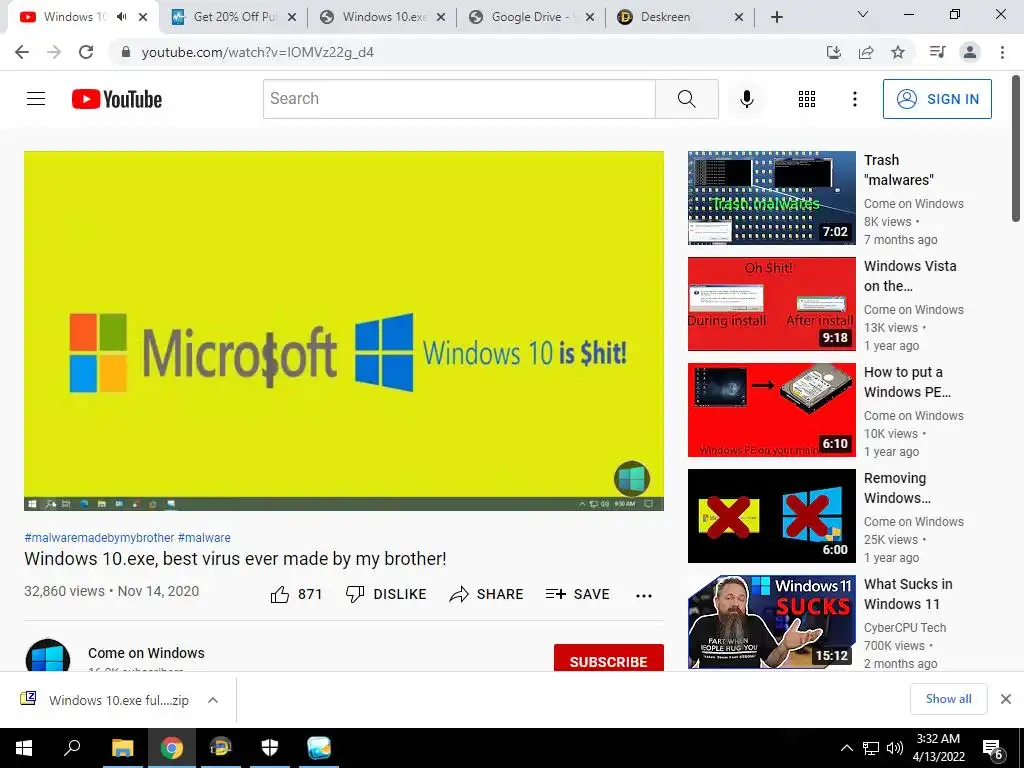Open the YouTube hamburger guide menu
1024x768 pixels.
click(x=36, y=99)
